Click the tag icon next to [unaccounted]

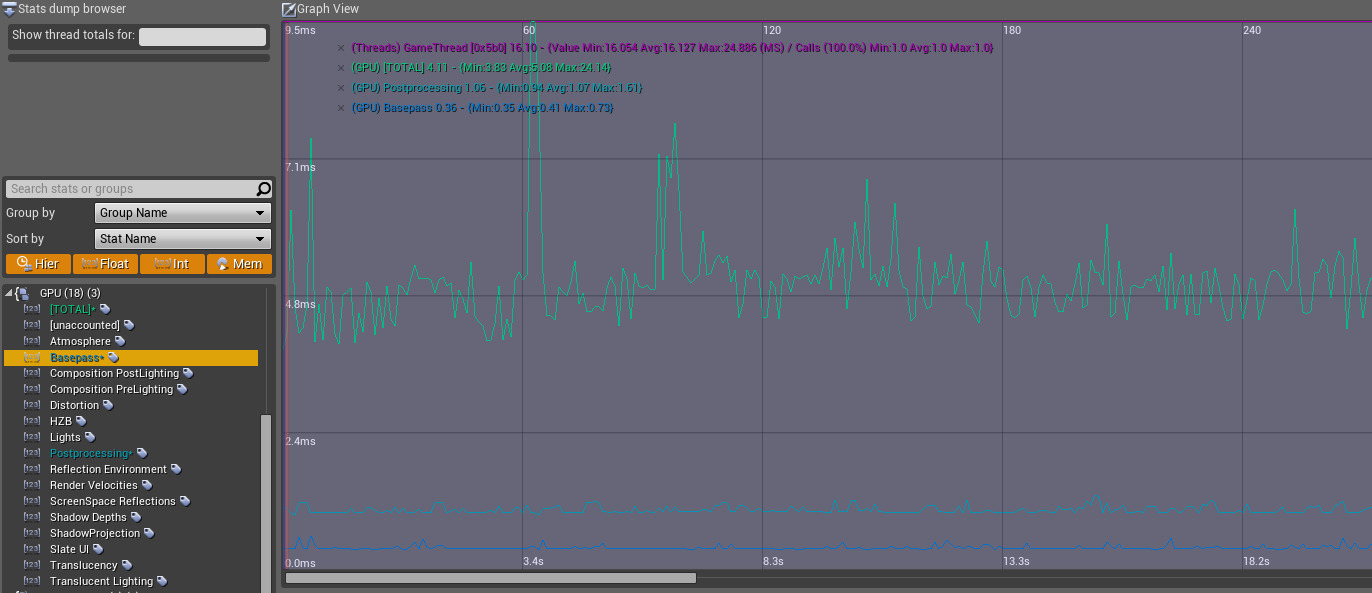click(129, 325)
